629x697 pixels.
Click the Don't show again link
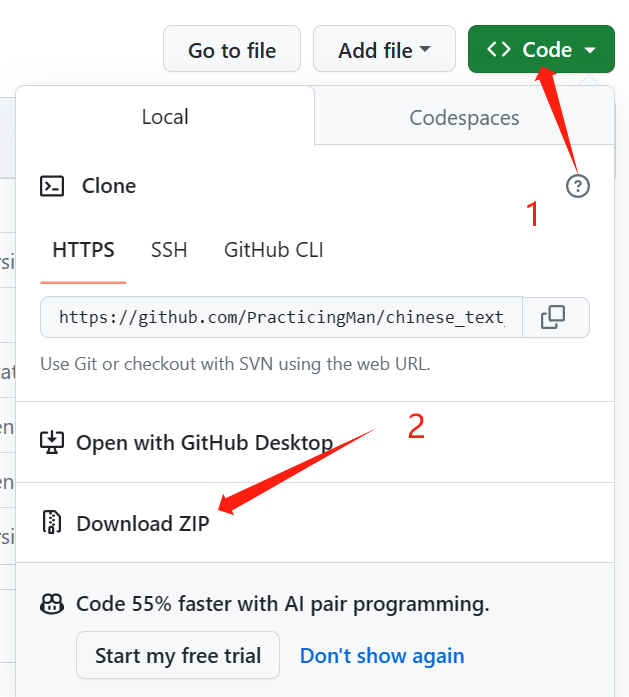click(x=382, y=656)
